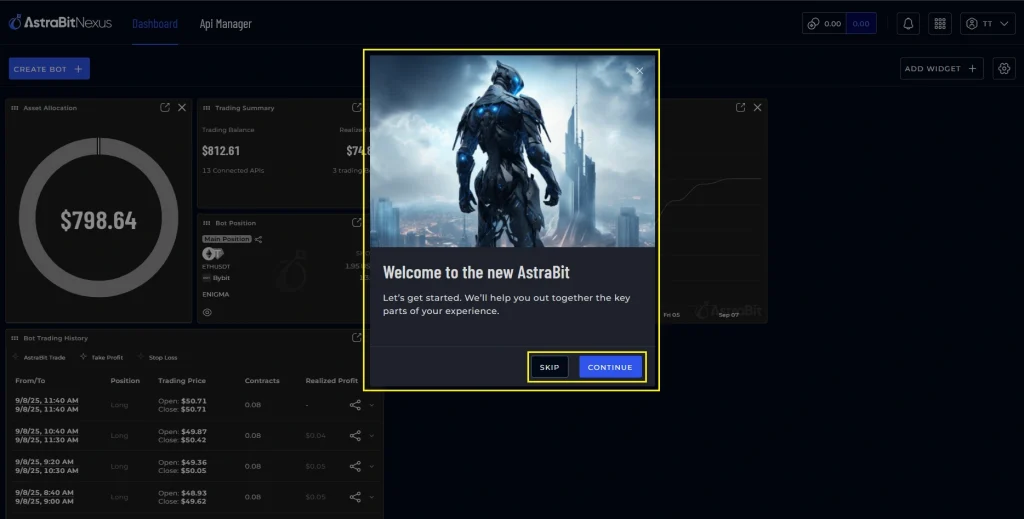Pop out the Bot Position widget
Image resolution: width=1024 pixels, height=519 pixels.
357,223
